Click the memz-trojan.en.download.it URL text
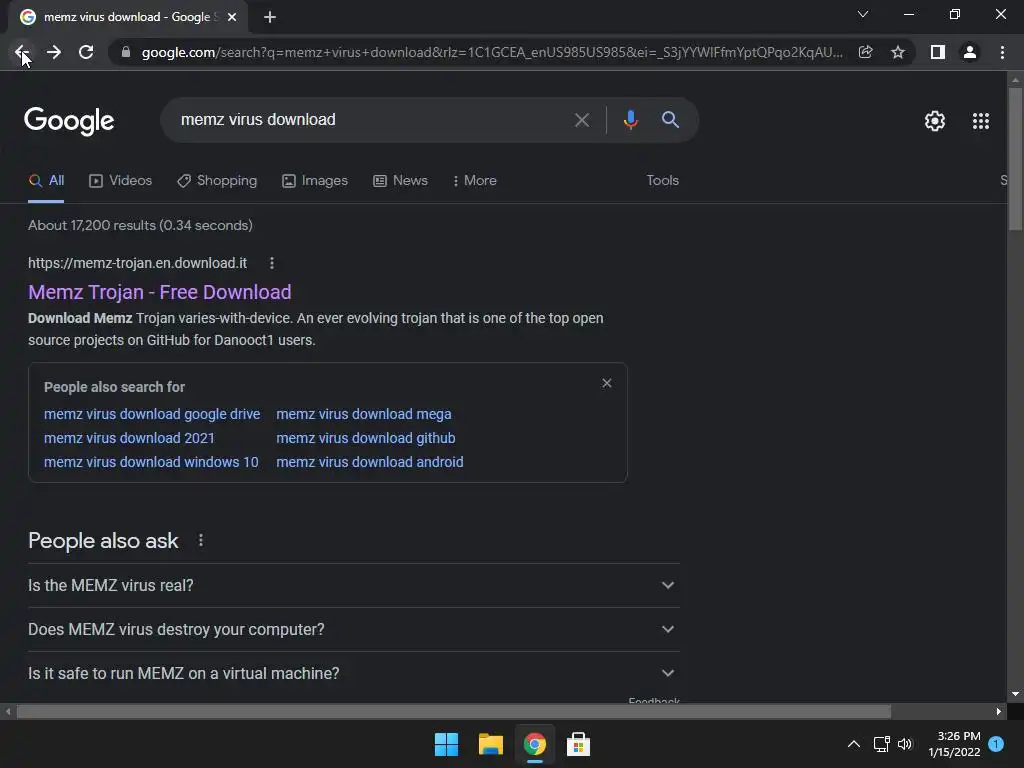Screen dimensions: 1024x768 click(x=137, y=263)
